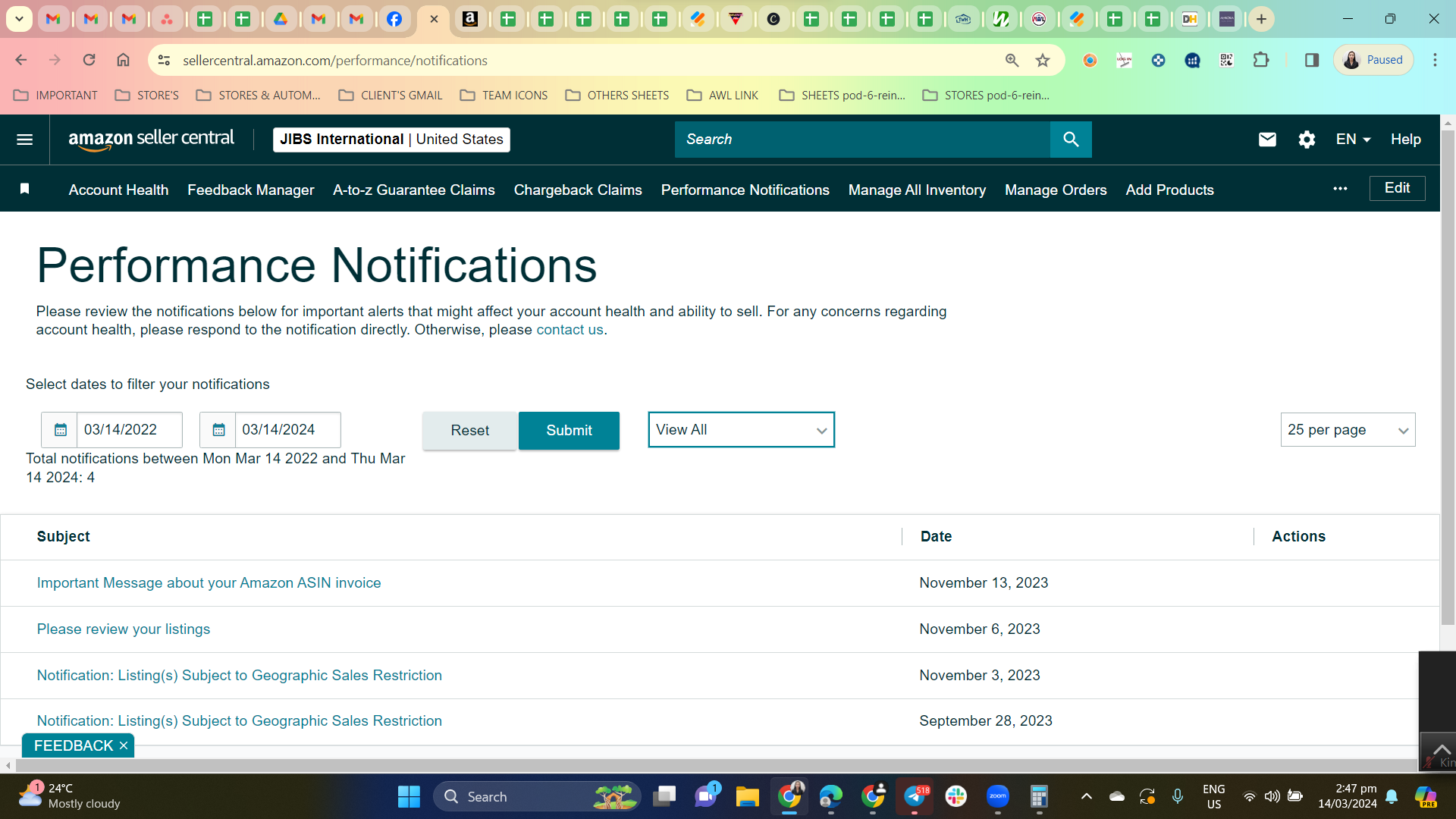Close the FEEDBACK tab
The width and height of the screenshot is (1456, 819).
pyautogui.click(x=124, y=746)
